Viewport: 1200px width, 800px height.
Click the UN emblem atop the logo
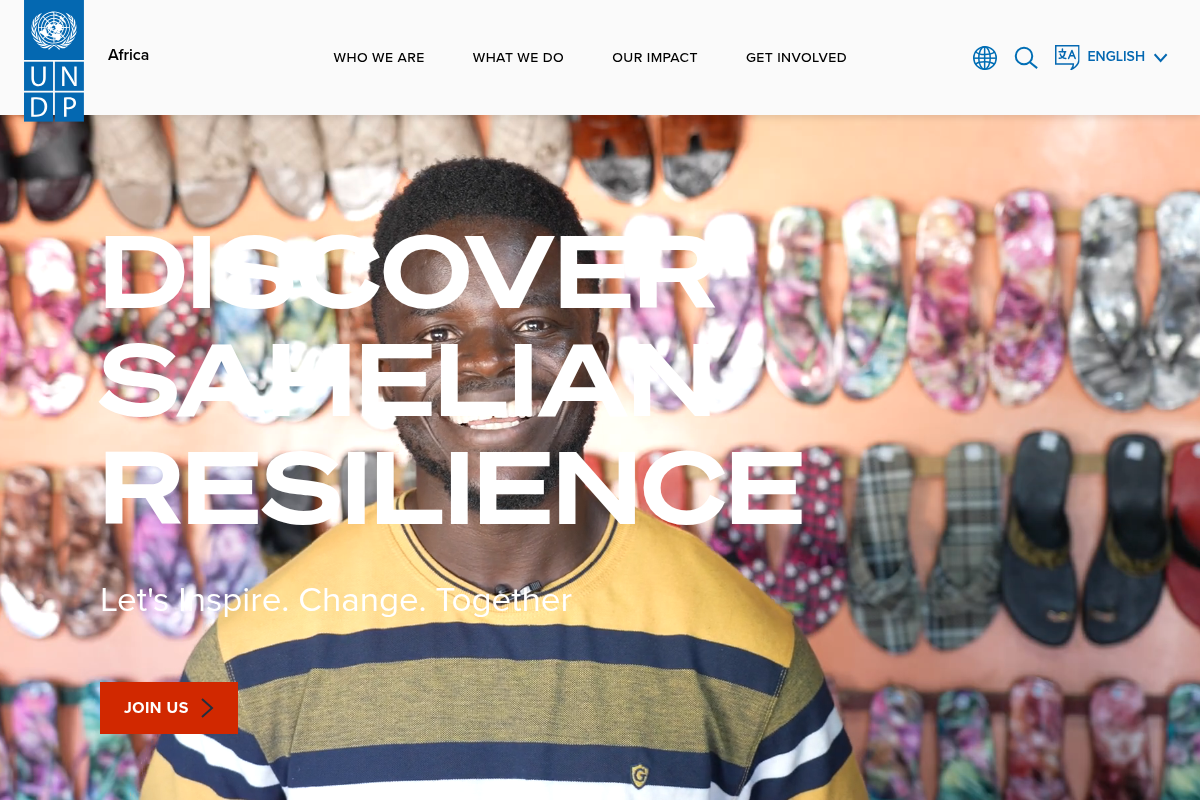(x=54, y=30)
